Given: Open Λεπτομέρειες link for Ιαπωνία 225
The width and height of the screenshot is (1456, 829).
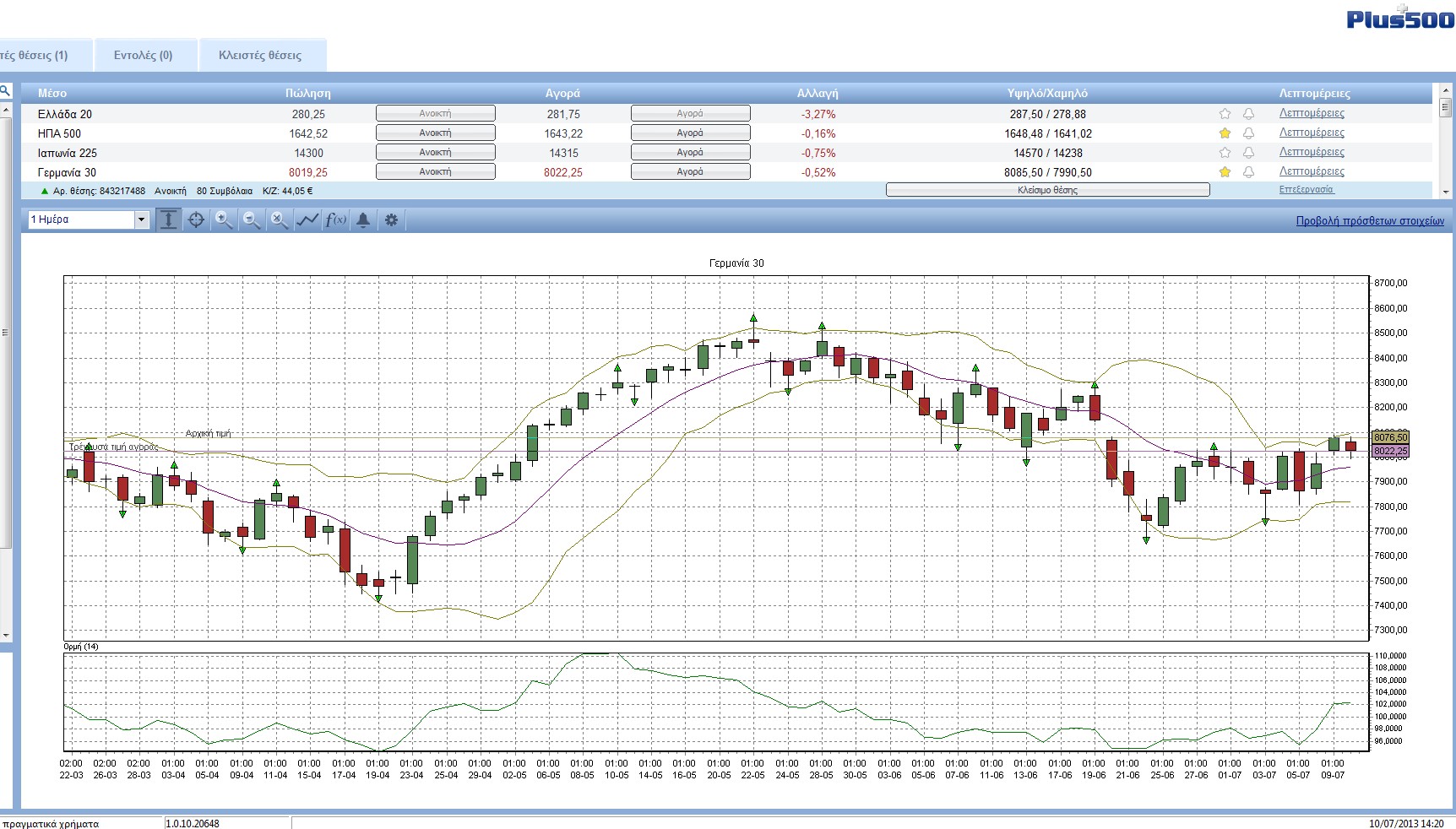Looking at the screenshot, I should [x=1312, y=152].
